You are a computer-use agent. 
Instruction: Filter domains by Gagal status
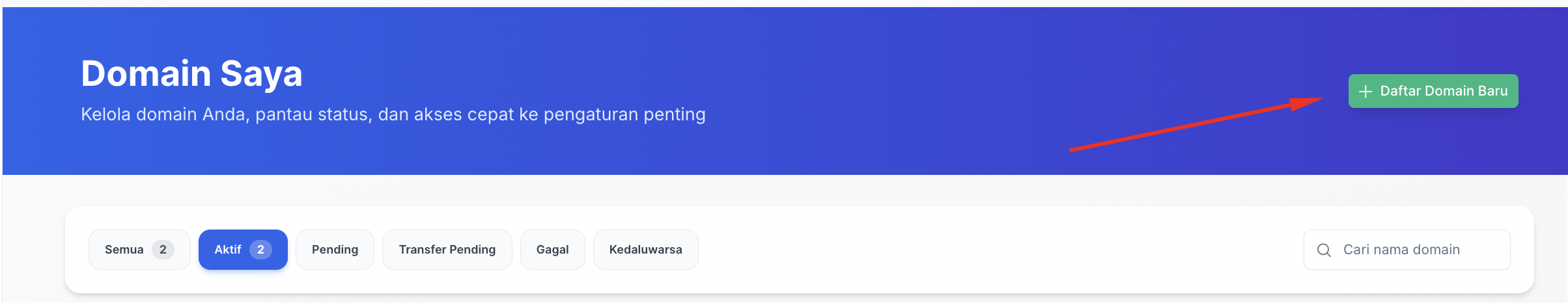[x=552, y=250]
